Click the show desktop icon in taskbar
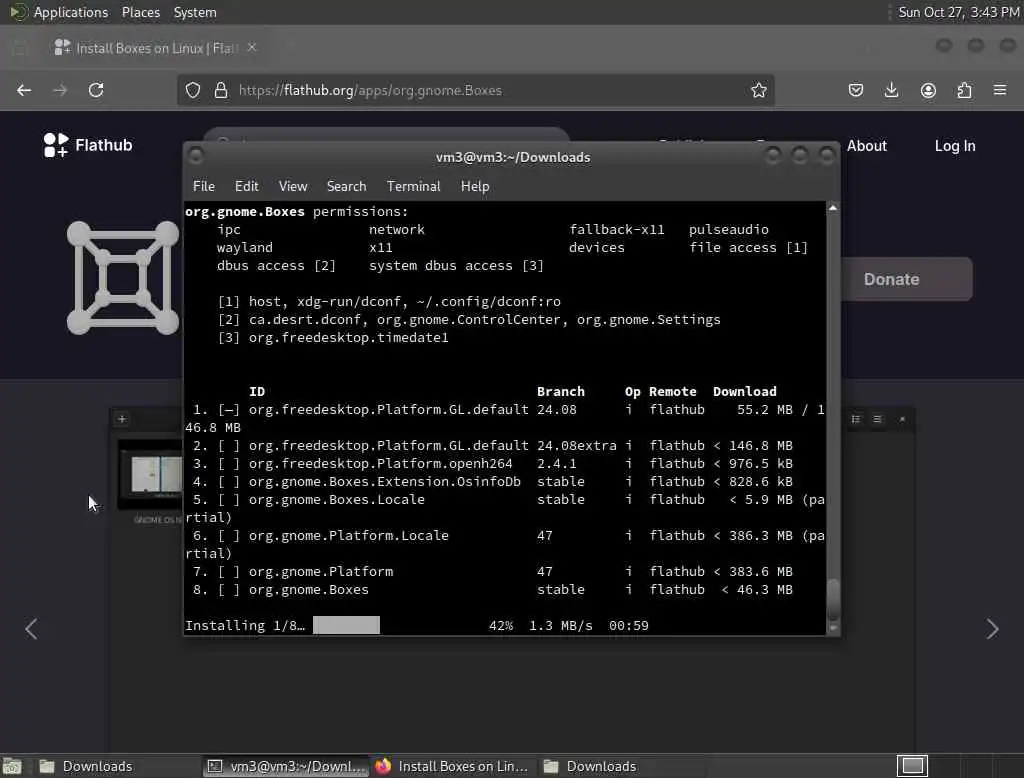Screen dimensions: 1024x778 tap(12, 766)
